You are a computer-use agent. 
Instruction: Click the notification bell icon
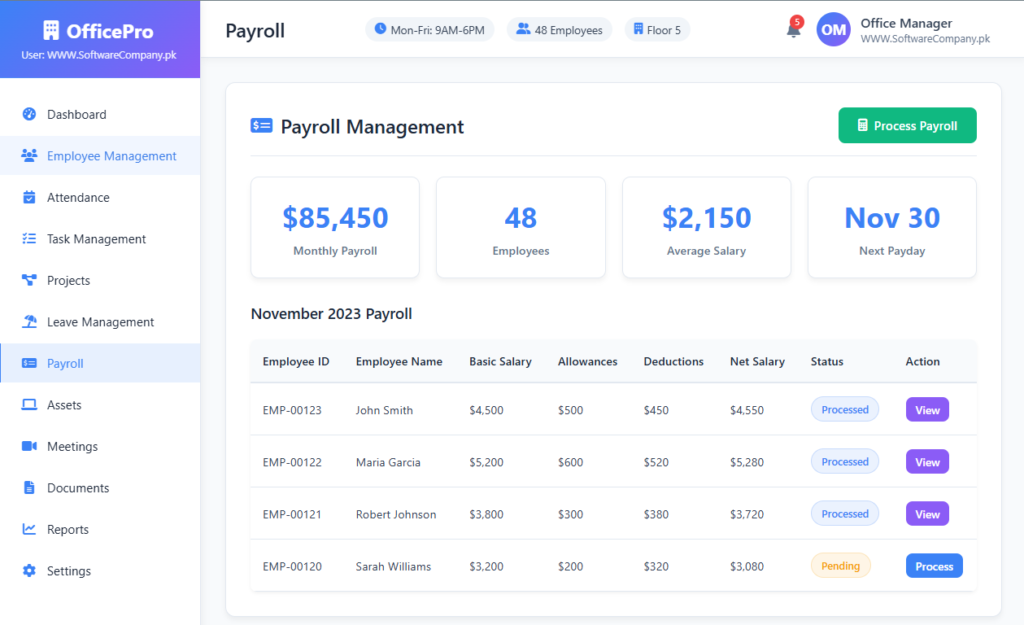pyautogui.click(x=793, y=30)
